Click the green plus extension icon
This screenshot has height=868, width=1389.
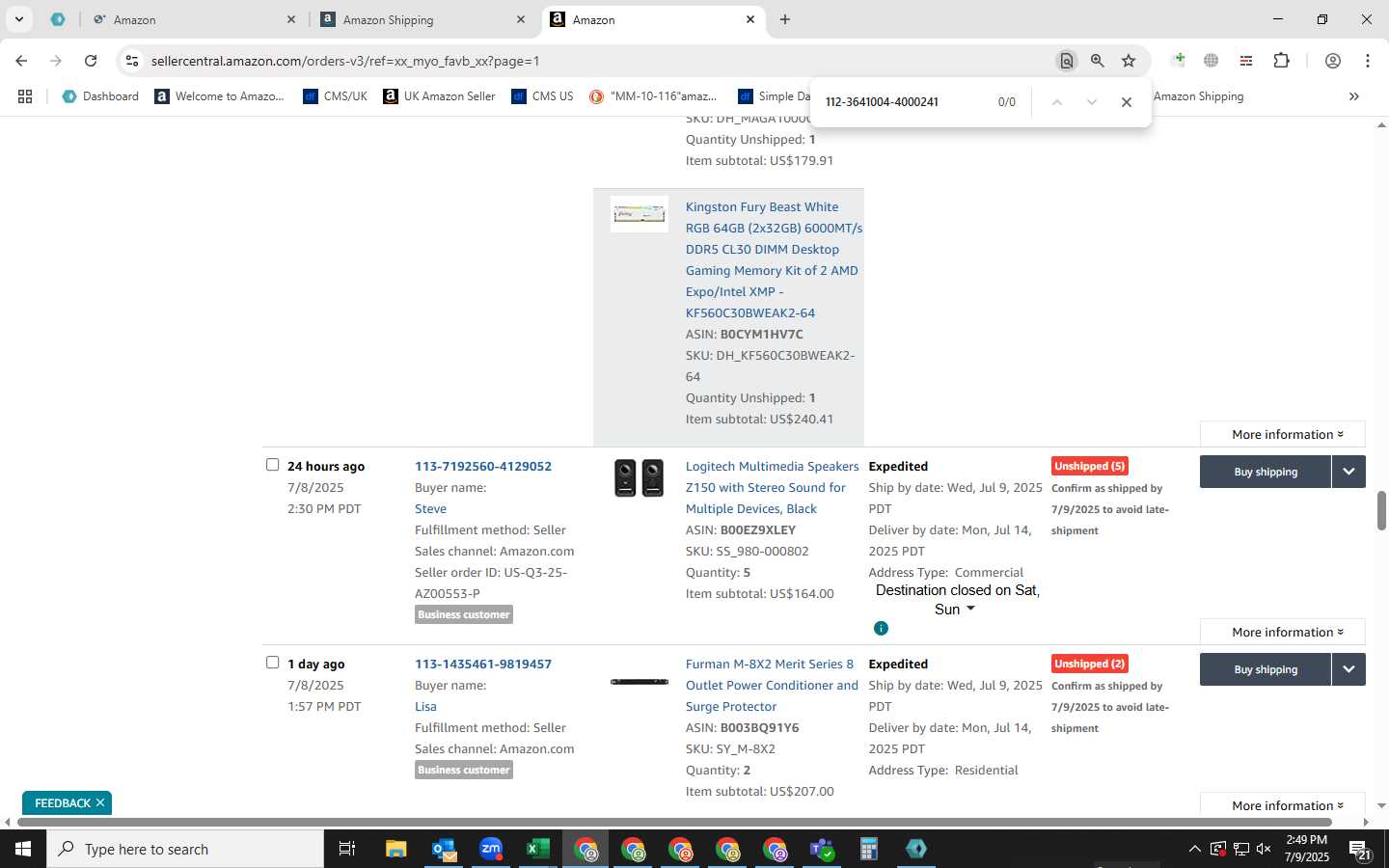point(1178,61)
